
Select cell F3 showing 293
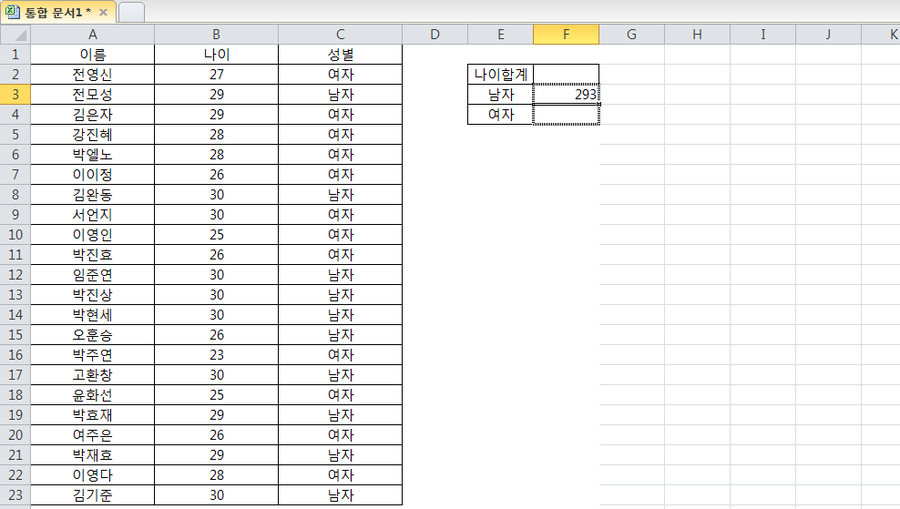[566, 95]
